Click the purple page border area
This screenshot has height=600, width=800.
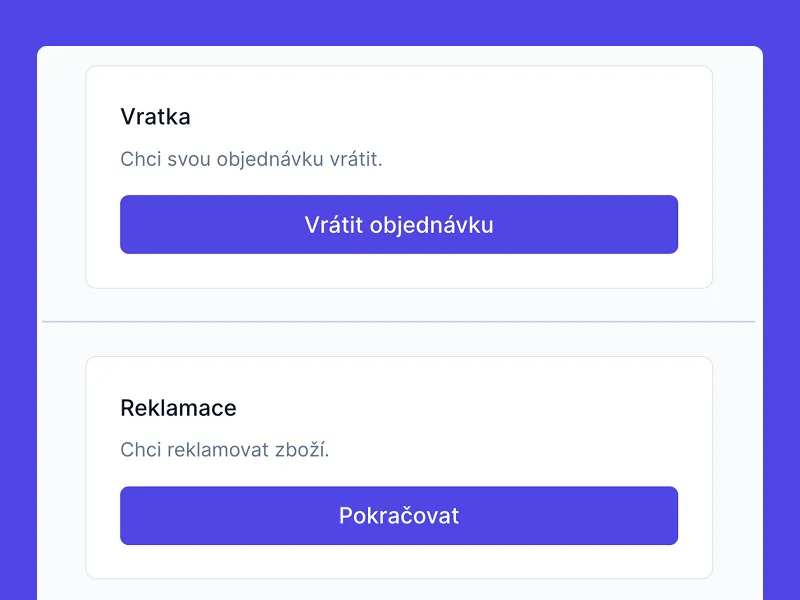coord(15,300)
